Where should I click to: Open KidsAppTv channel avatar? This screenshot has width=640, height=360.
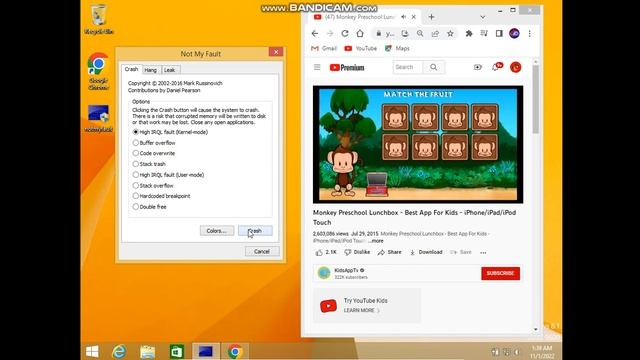324,273
